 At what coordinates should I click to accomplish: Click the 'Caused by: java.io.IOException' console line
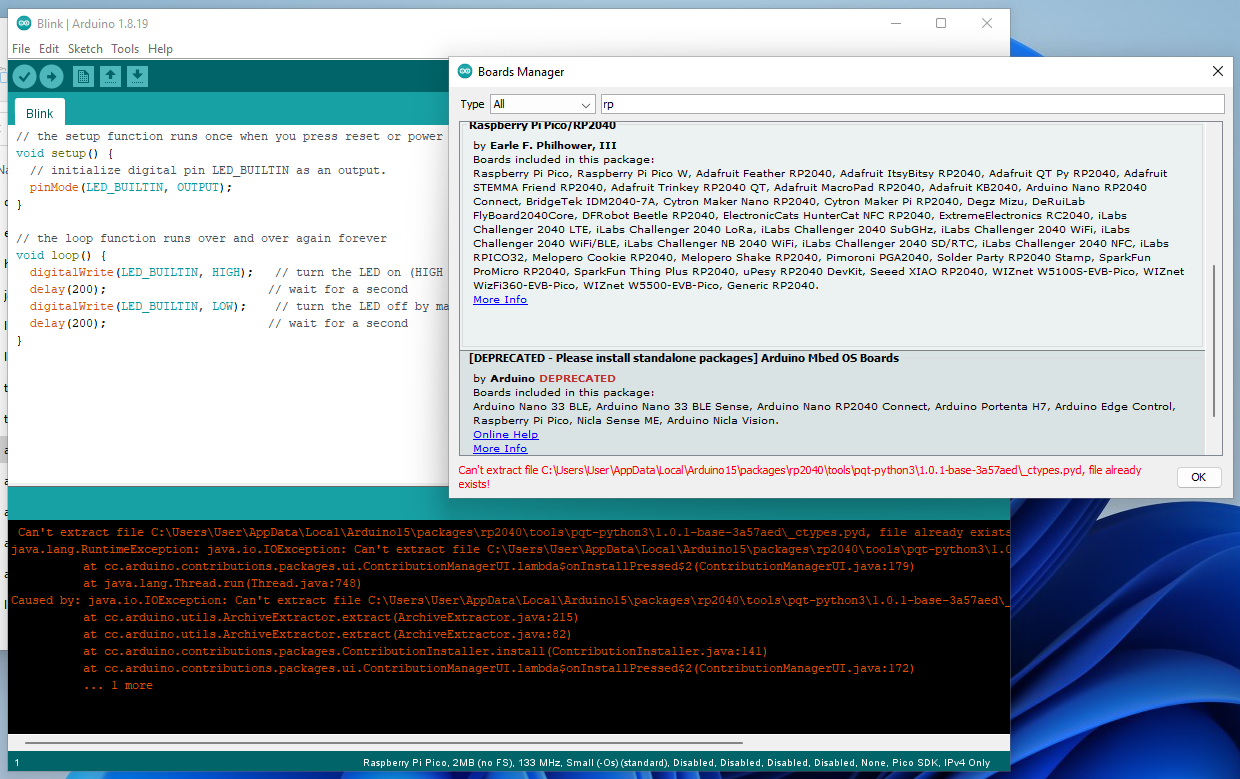[509, 600]
